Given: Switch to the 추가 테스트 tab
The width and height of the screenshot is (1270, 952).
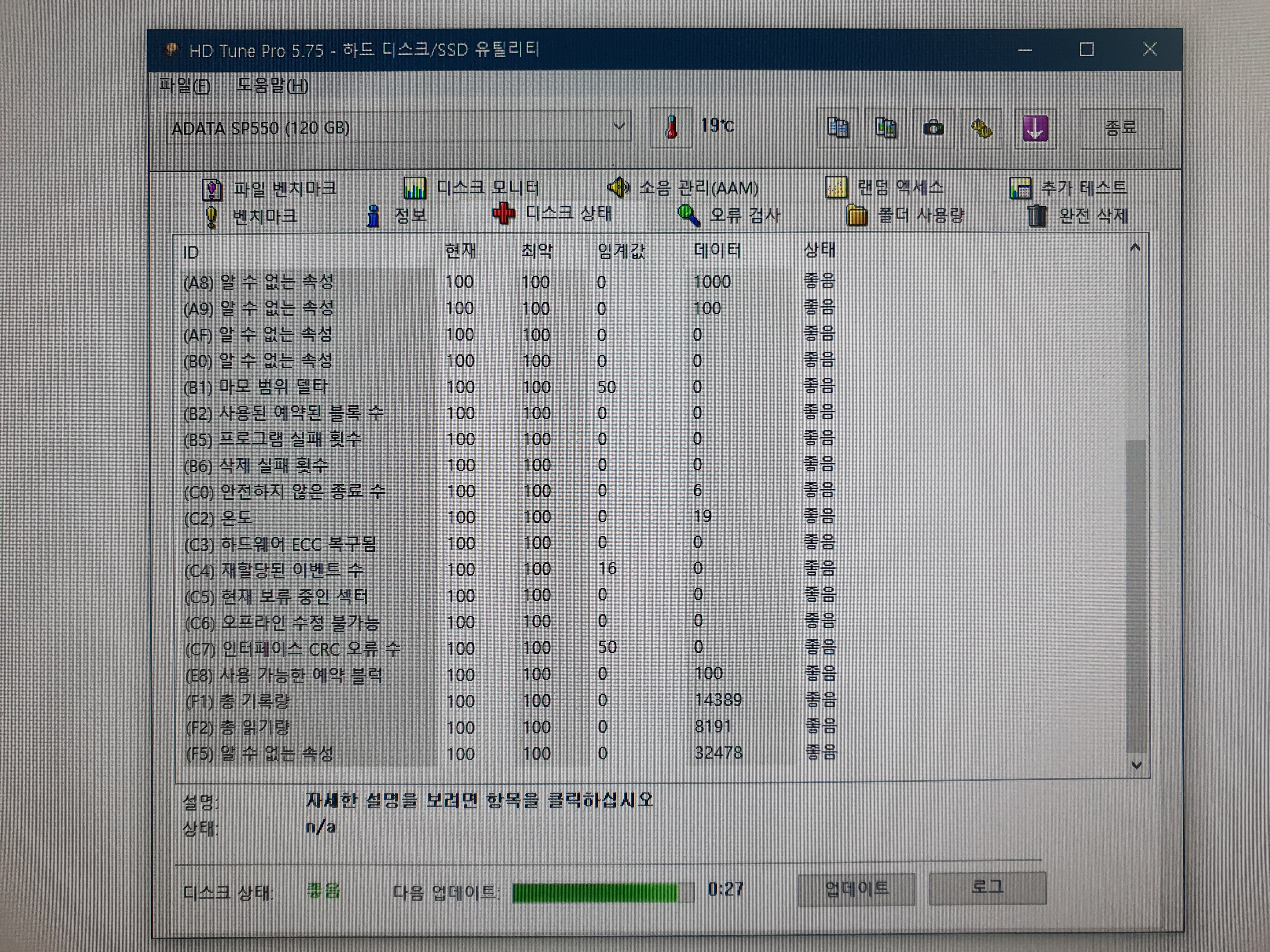Looking at the screenshot, I should (1068, 188).
